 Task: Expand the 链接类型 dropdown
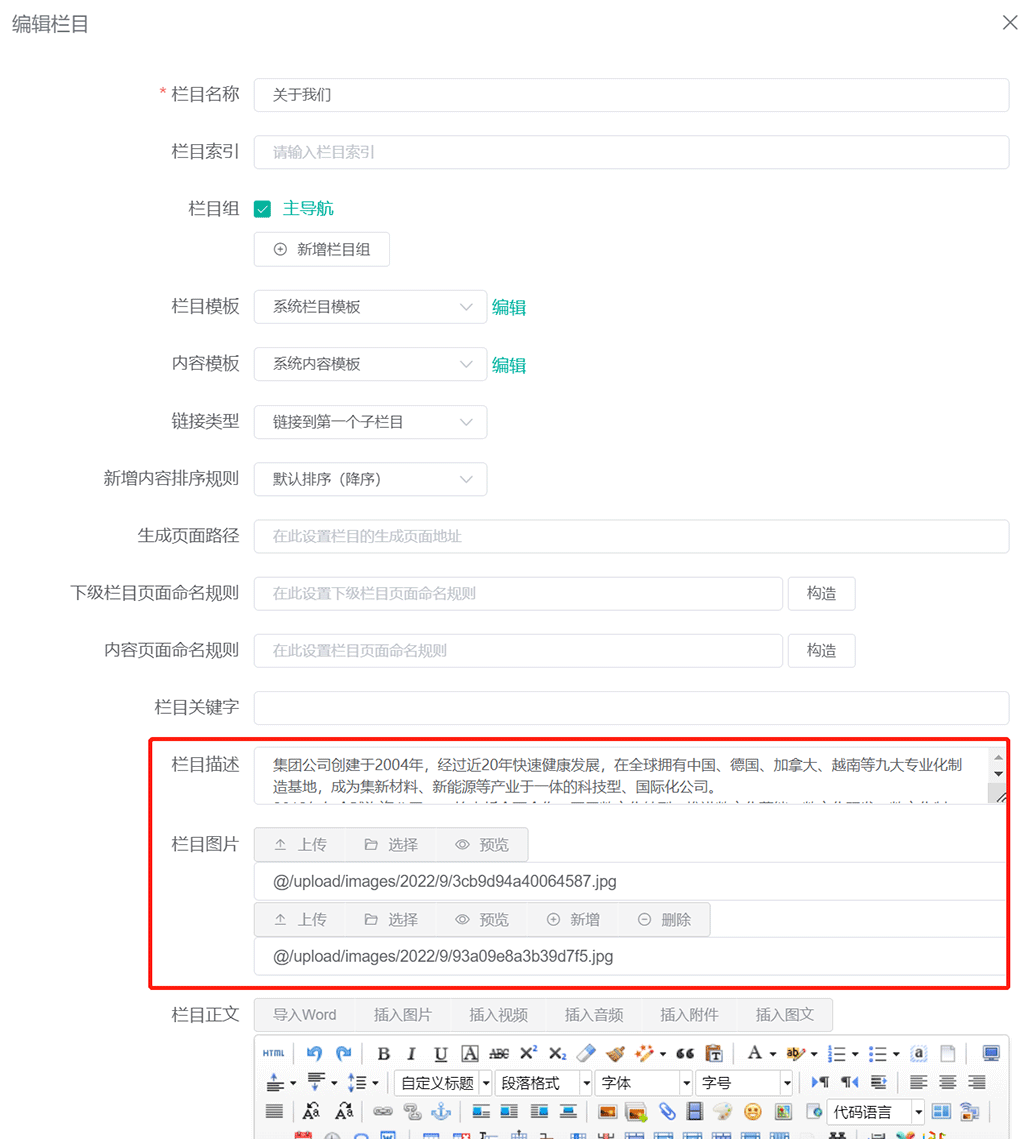pos(370,422)
